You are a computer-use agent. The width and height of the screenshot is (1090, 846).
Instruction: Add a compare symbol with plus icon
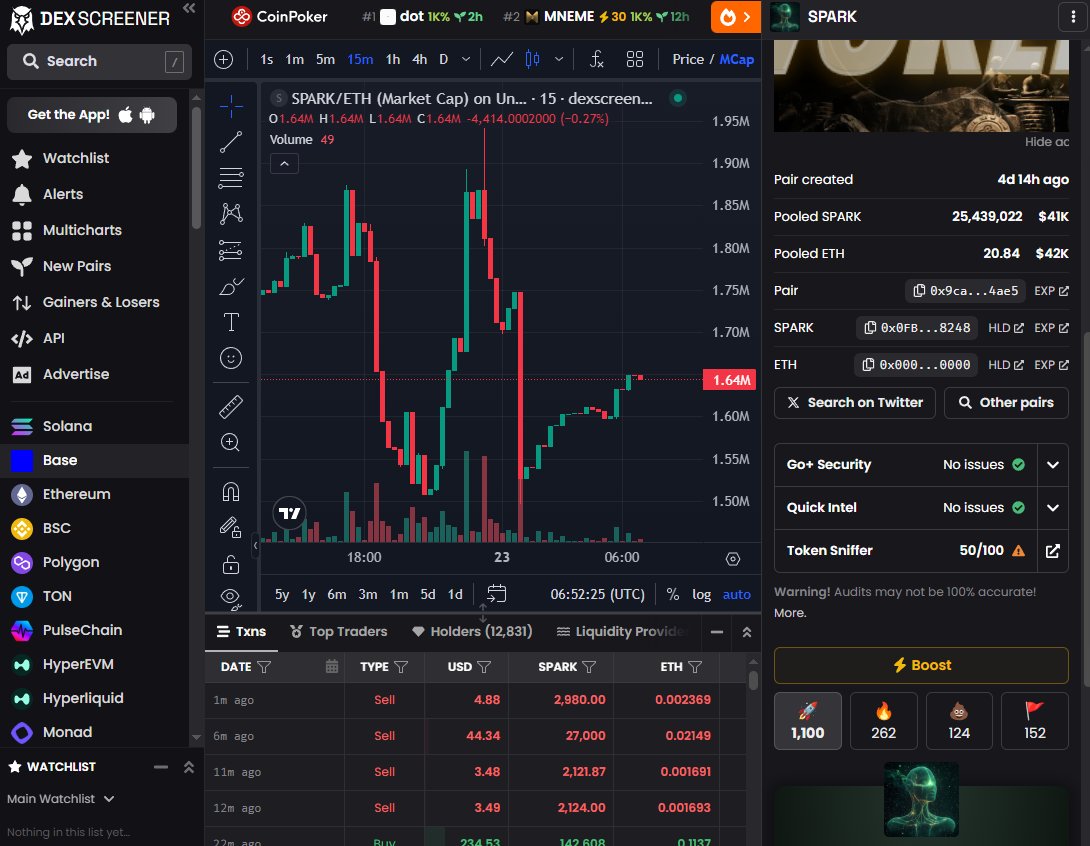pyautogui.click(x=223, y=60)
